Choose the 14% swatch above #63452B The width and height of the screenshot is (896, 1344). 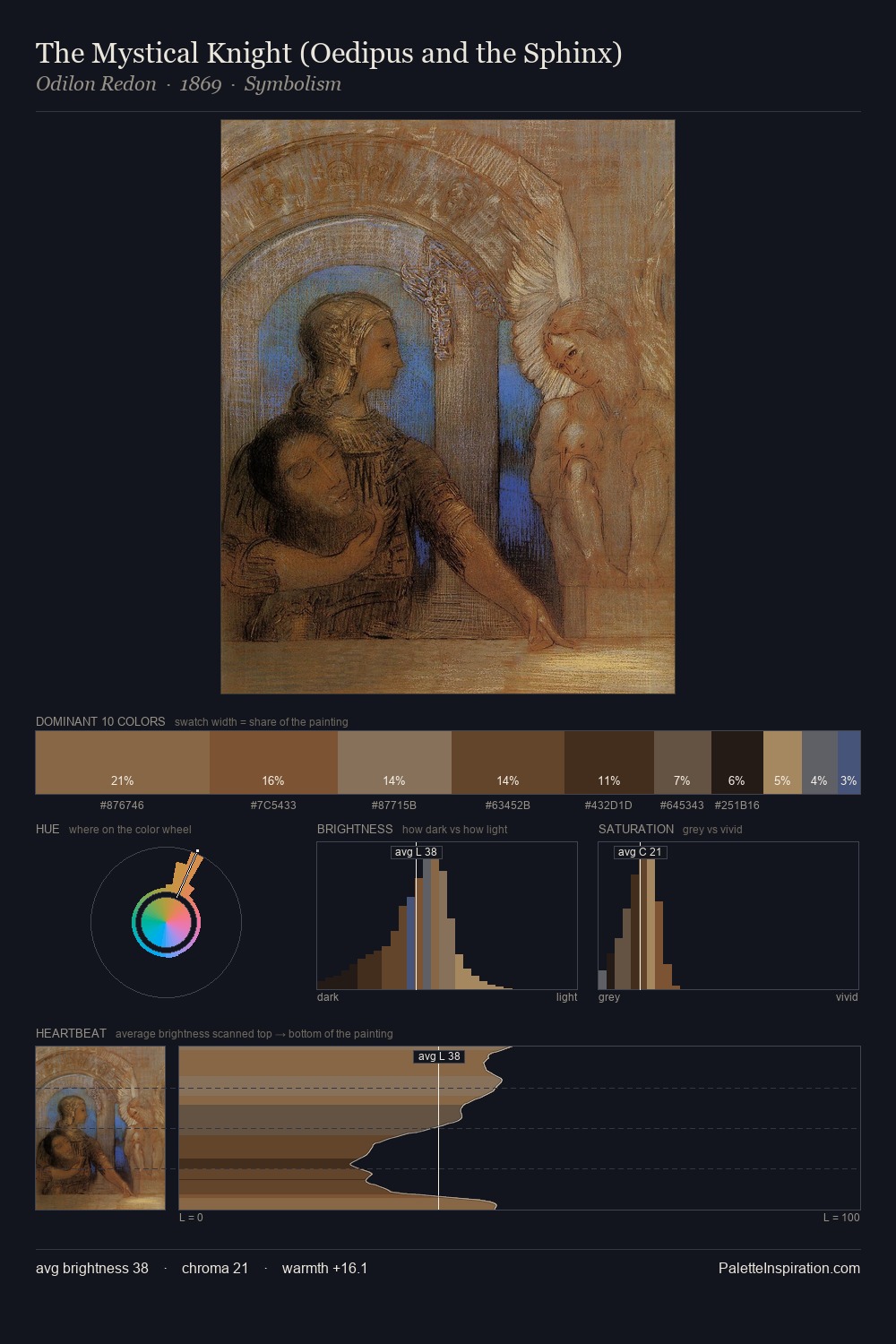point(508,762)
